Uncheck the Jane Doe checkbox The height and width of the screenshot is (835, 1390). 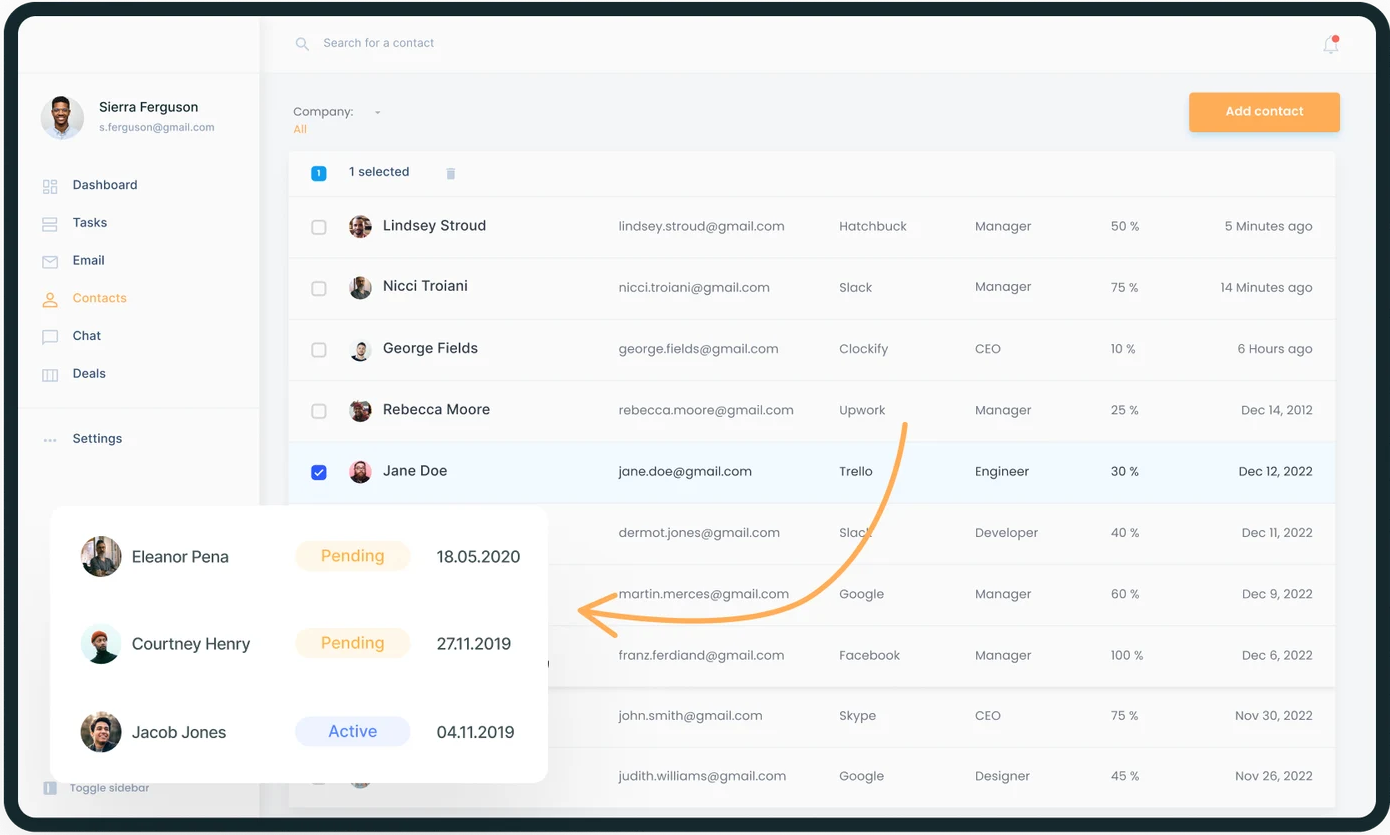tap(319, 472)
